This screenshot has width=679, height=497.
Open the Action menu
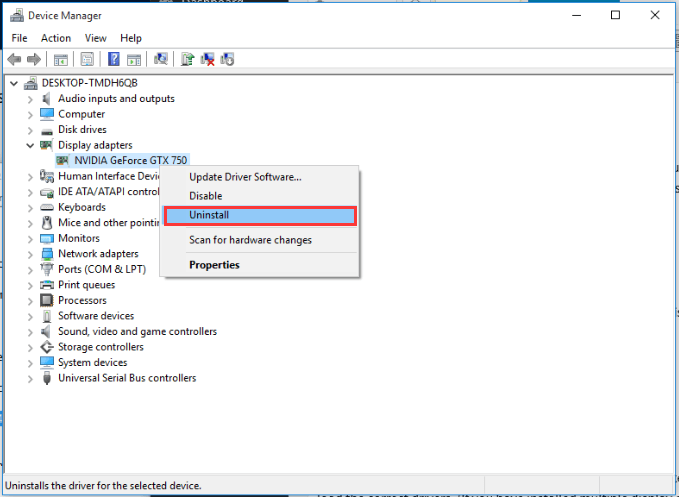(x=56, y=38)
